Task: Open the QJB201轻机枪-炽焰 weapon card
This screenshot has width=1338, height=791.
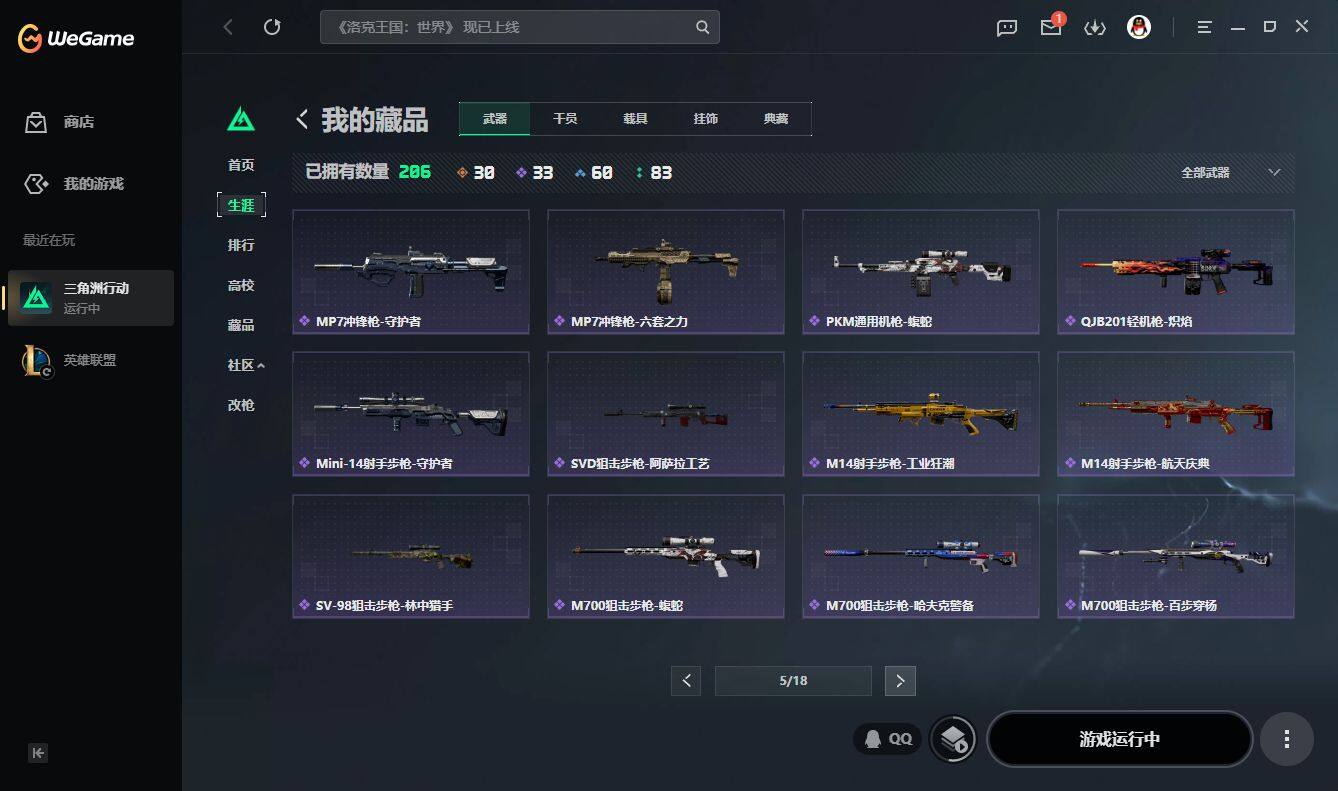Action: click(x=1176, y=272)
